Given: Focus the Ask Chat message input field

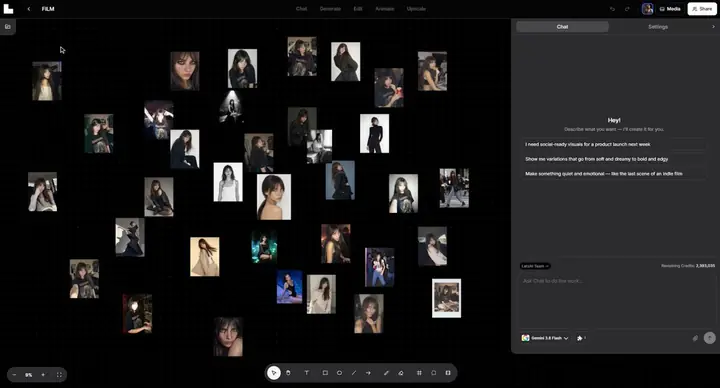Looking at the screenshot, I should tap(617, 301).
